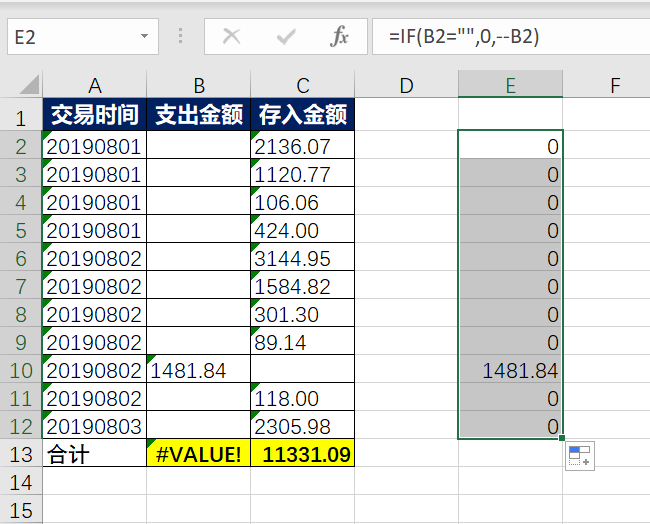Select column D header
The width and height of the screenshot is (650, 524).
click(406, 85)
